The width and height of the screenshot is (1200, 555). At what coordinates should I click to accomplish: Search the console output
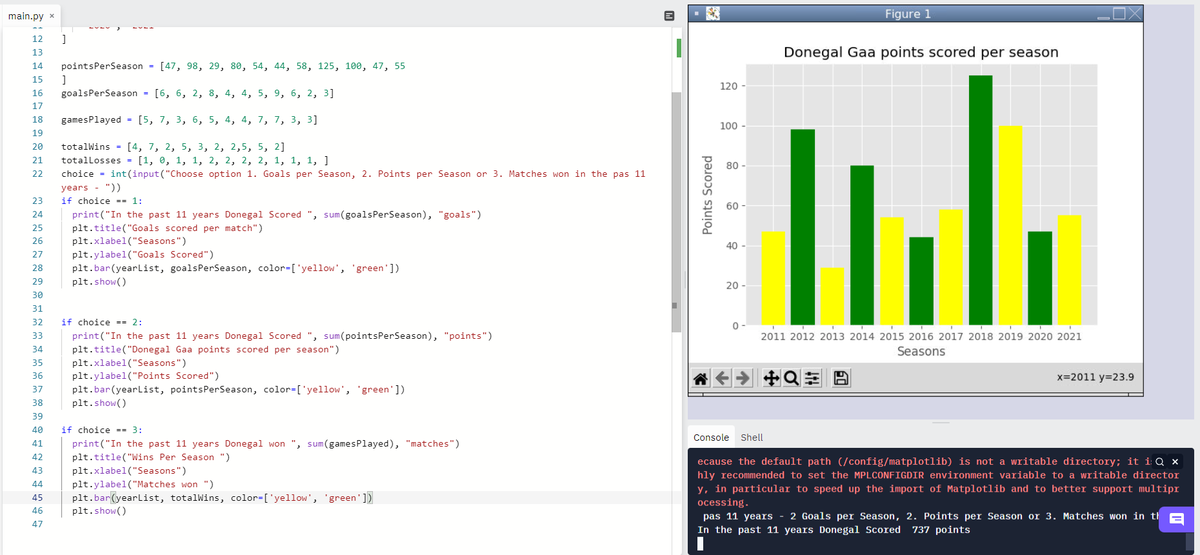[x=1160, y=461]
